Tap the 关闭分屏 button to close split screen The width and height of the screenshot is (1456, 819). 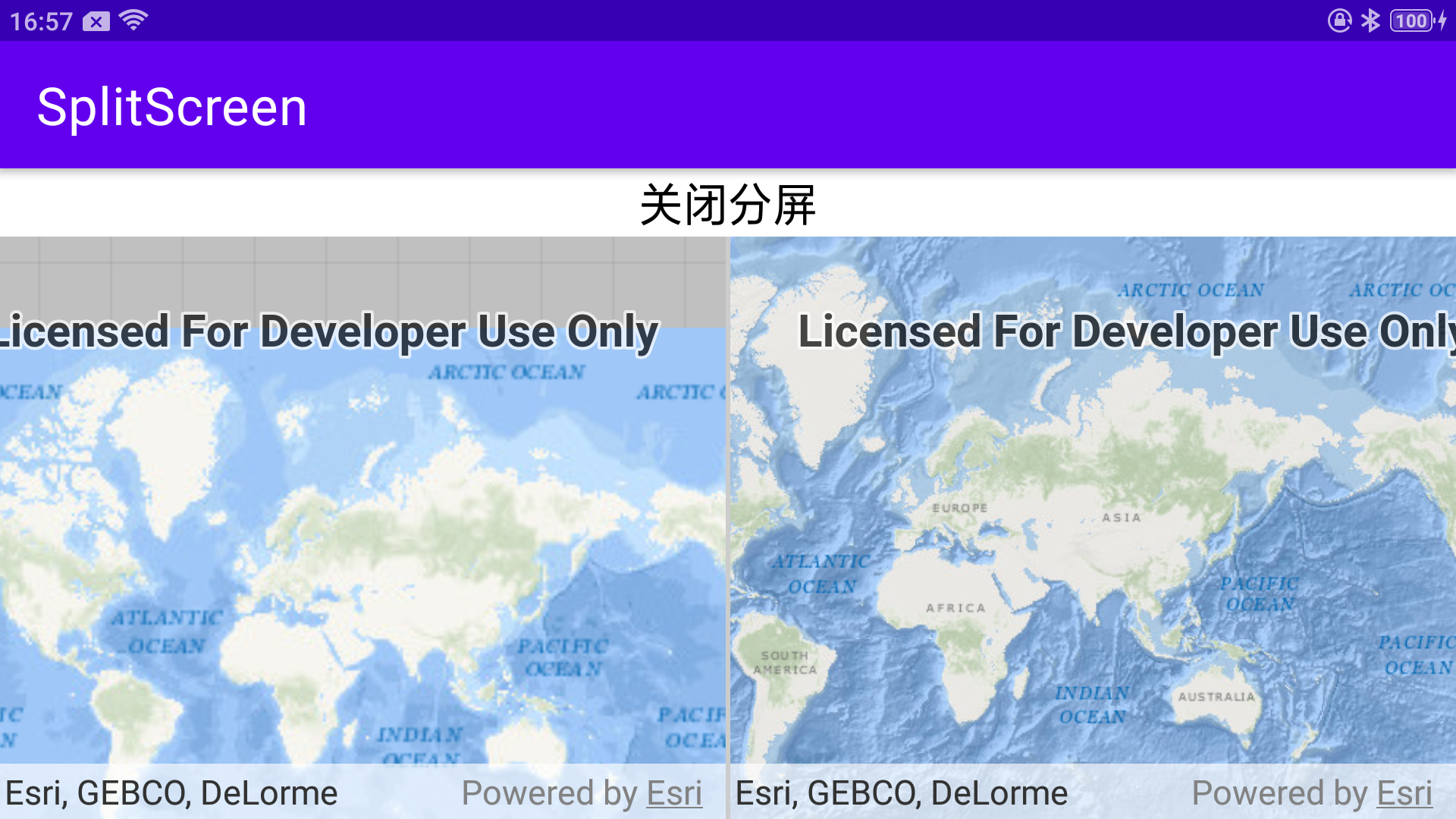[728, 205]
